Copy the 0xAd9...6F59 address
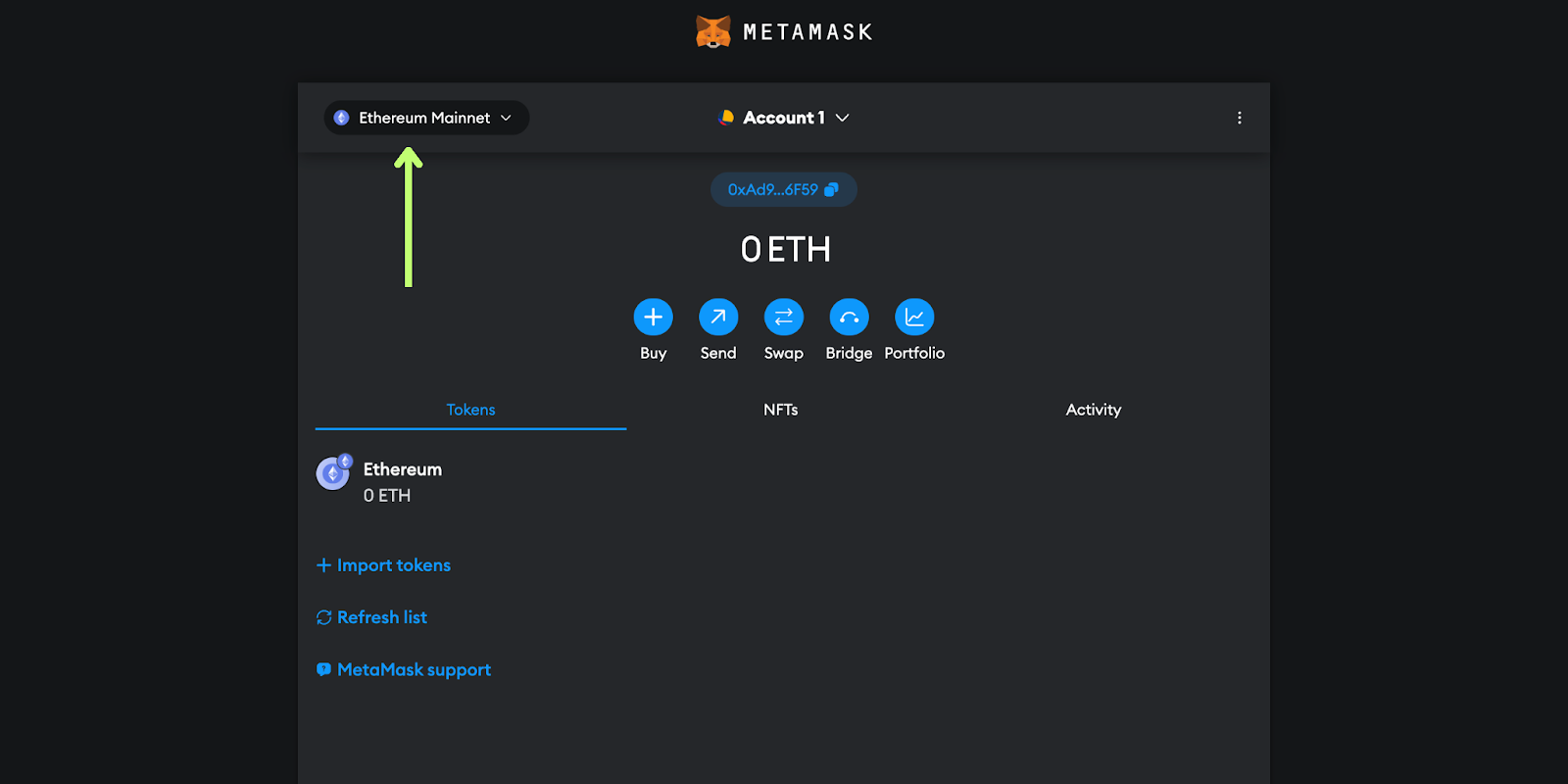The height and width of the screenshot is (784, 1568). click(783, 190)
